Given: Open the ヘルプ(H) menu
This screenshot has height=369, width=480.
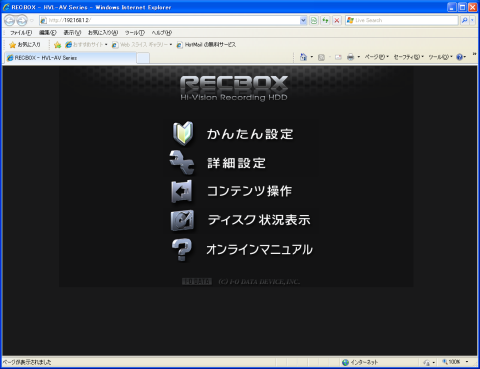Looking at the screenshot, I should point(161,33).
